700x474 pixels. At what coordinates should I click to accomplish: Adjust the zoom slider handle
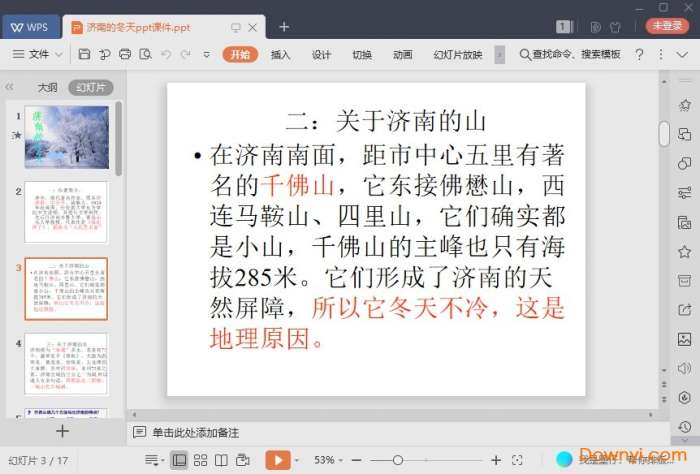click(x=398, y=460)
